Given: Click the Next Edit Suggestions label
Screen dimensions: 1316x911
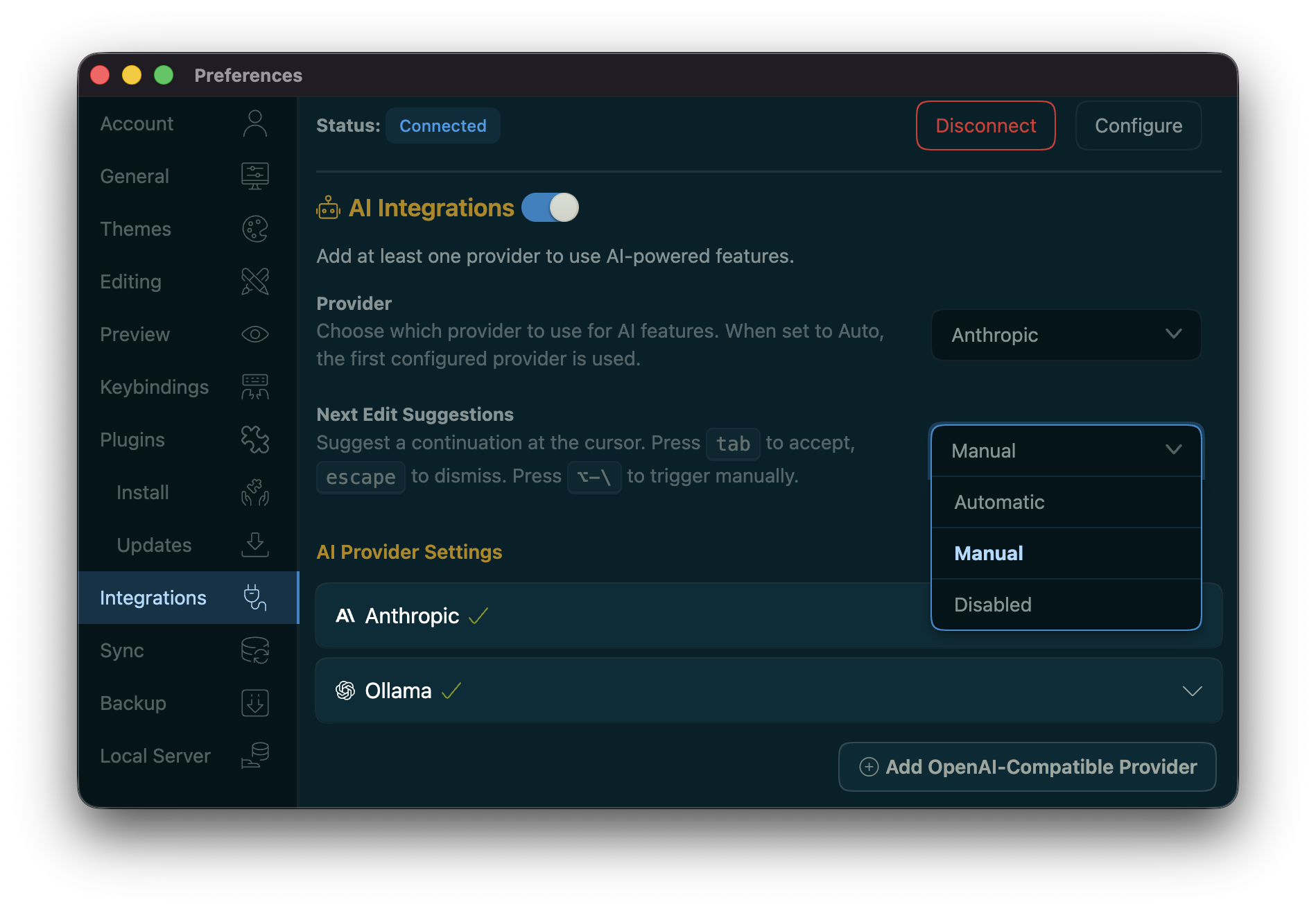Looking at the screenshot, I should (415, 414).
